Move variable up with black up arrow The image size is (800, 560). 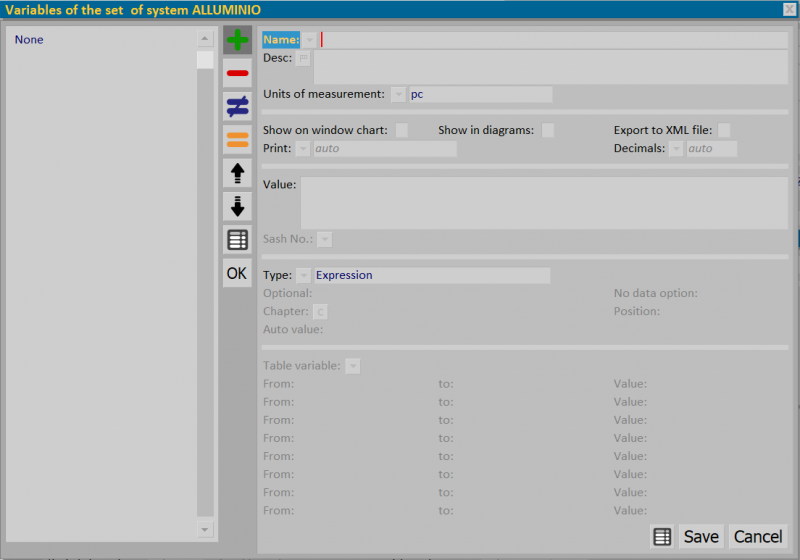[x=237, y=173]
